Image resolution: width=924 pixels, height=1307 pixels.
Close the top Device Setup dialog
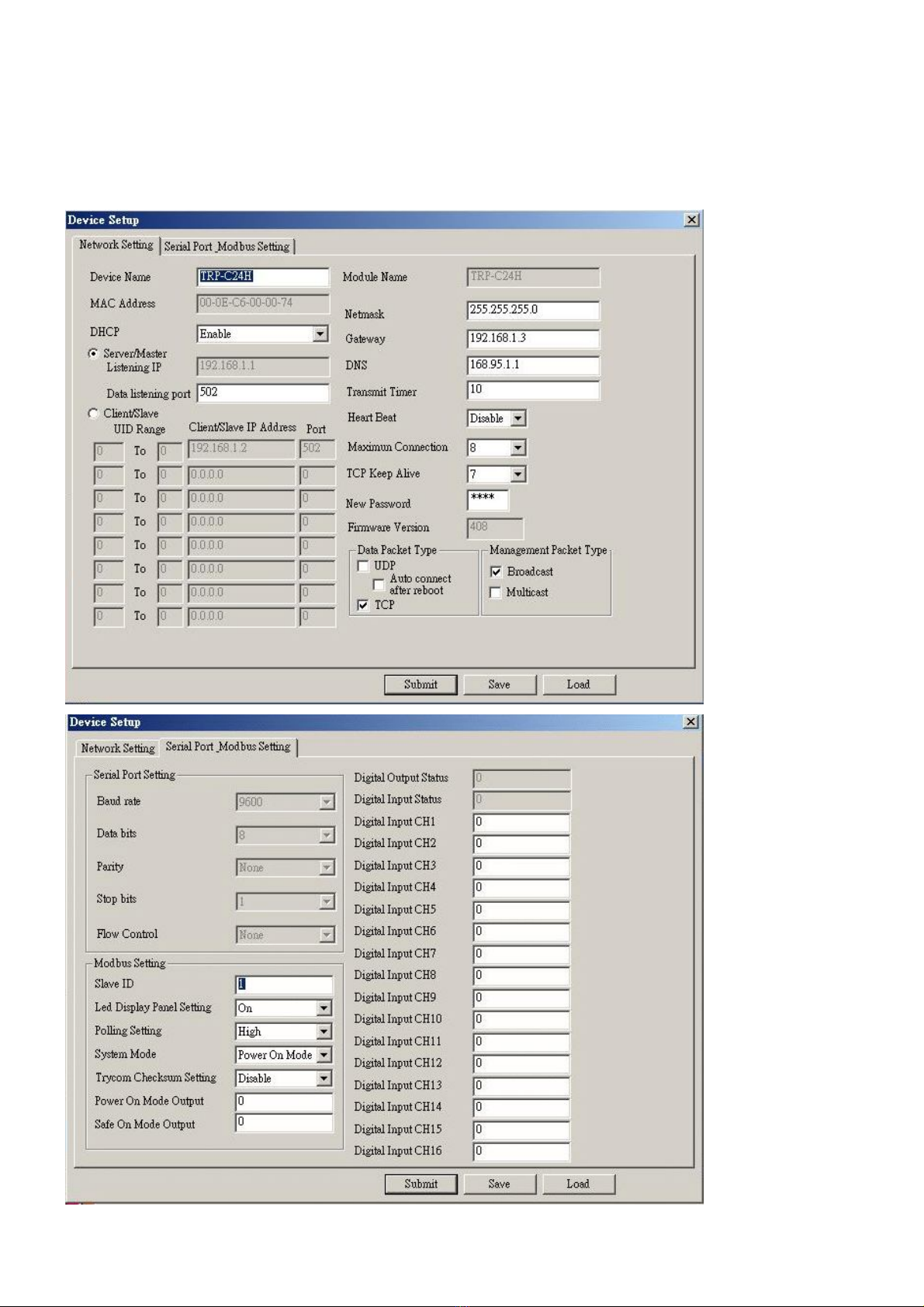pos(691,220)
